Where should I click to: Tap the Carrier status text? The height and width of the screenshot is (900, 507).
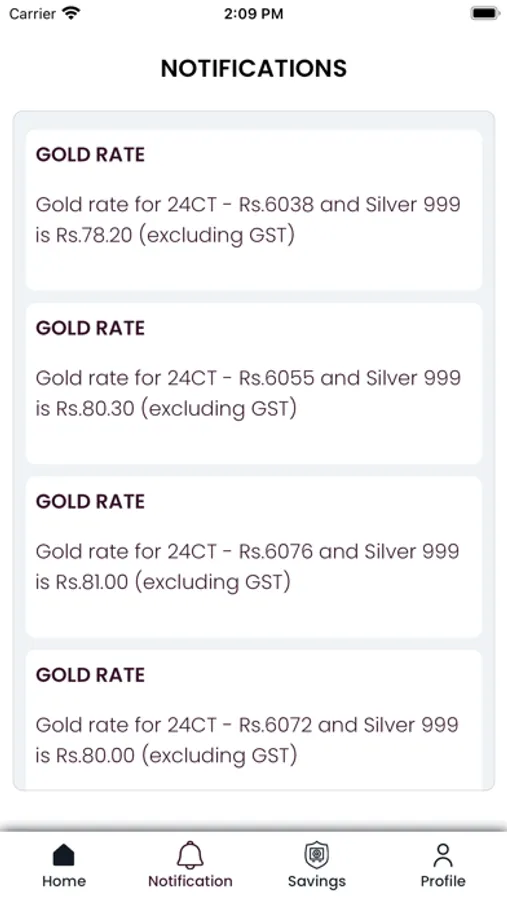[32, 13]
